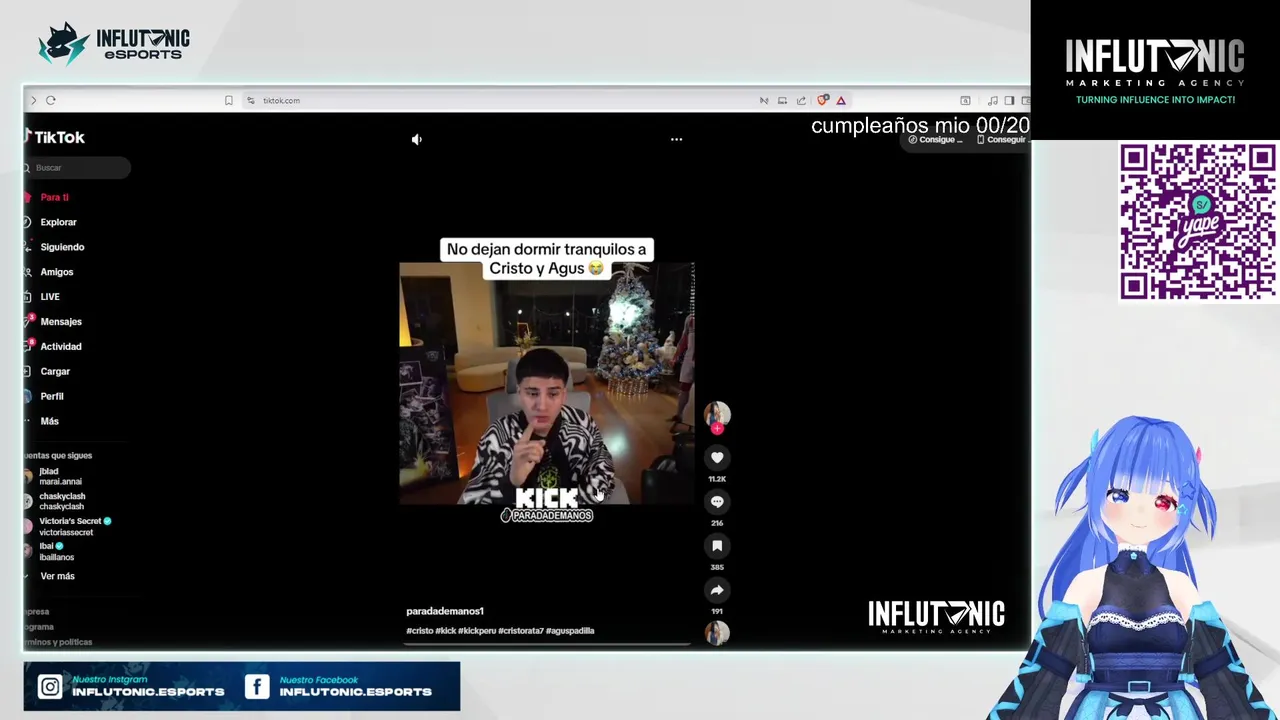Mute the TikTok video with speaker icon

pos(417,140)
